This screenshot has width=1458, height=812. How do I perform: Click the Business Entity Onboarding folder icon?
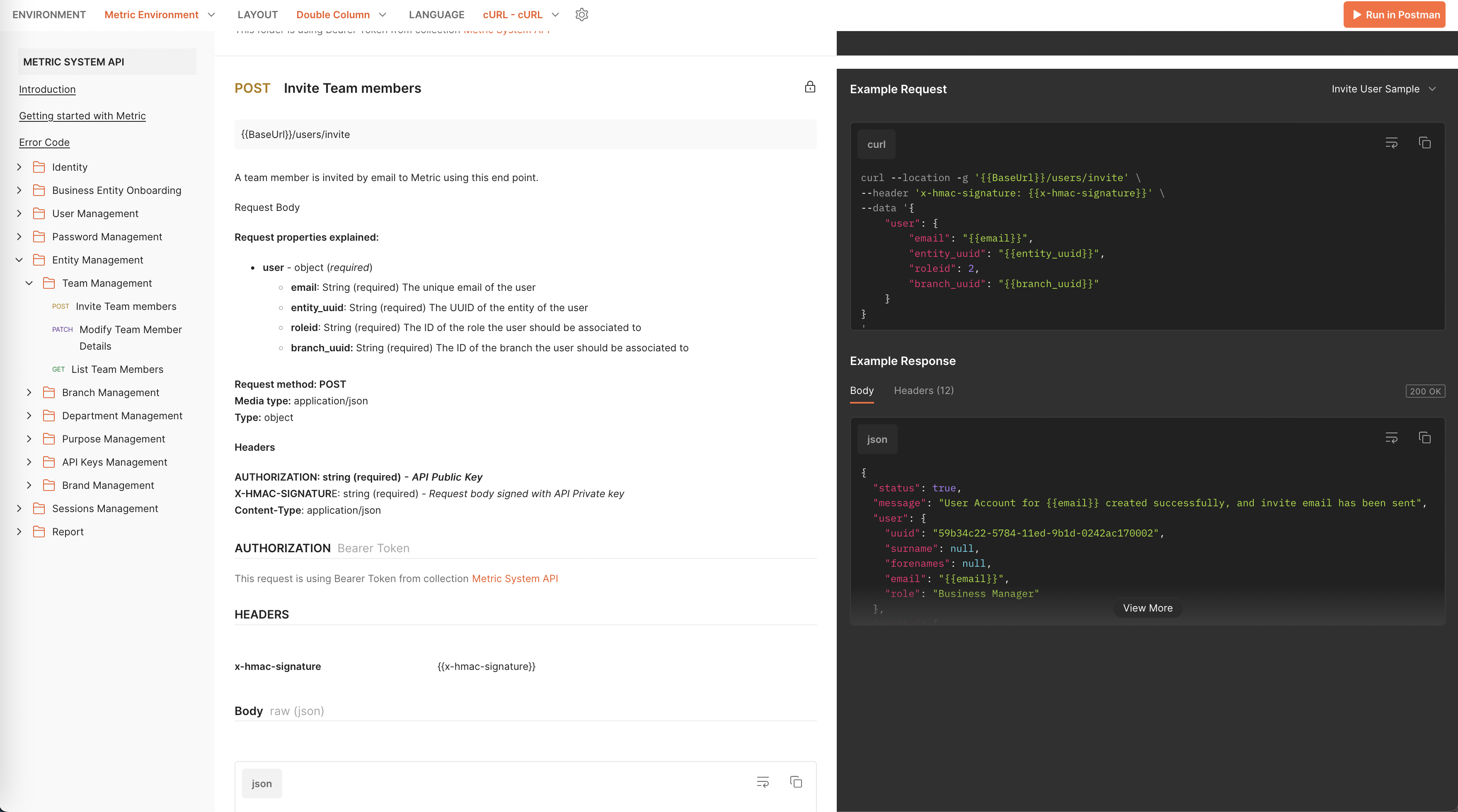(x=39, y=190)
